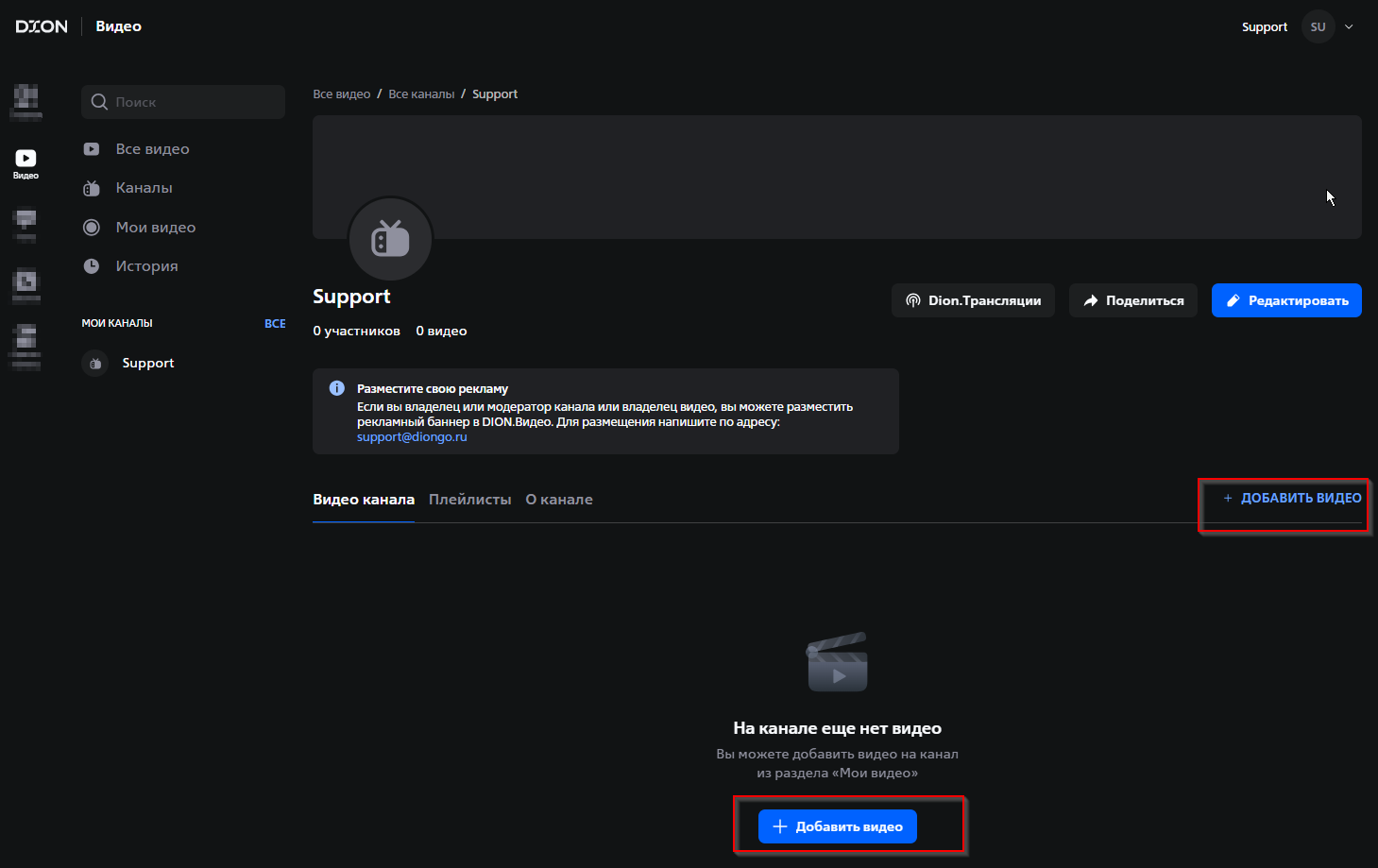
Task: Click the support@diongo.ru email link
Action: click(412, 437)
